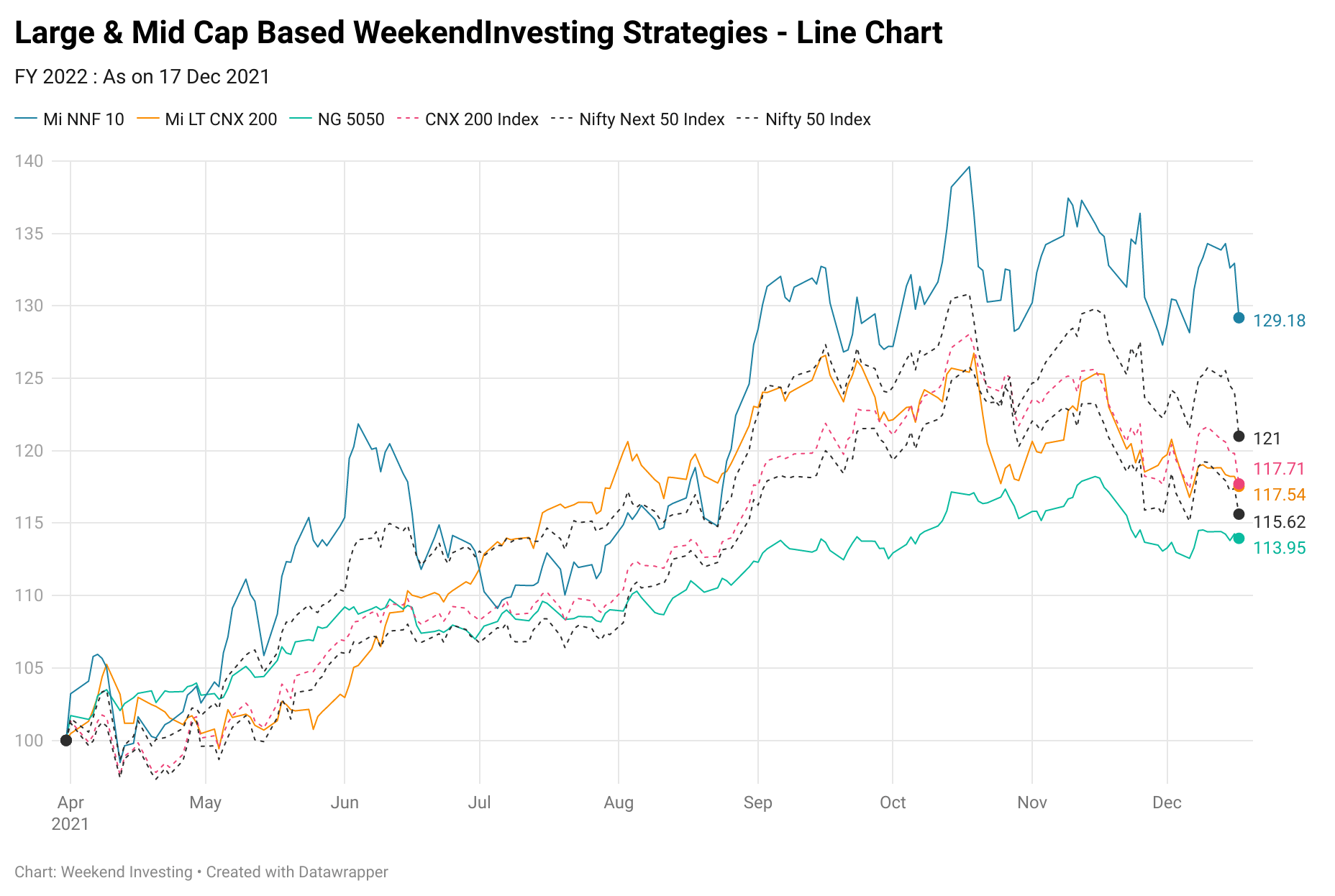Click the Sep label on the x-axis

(x=757, y=803)
